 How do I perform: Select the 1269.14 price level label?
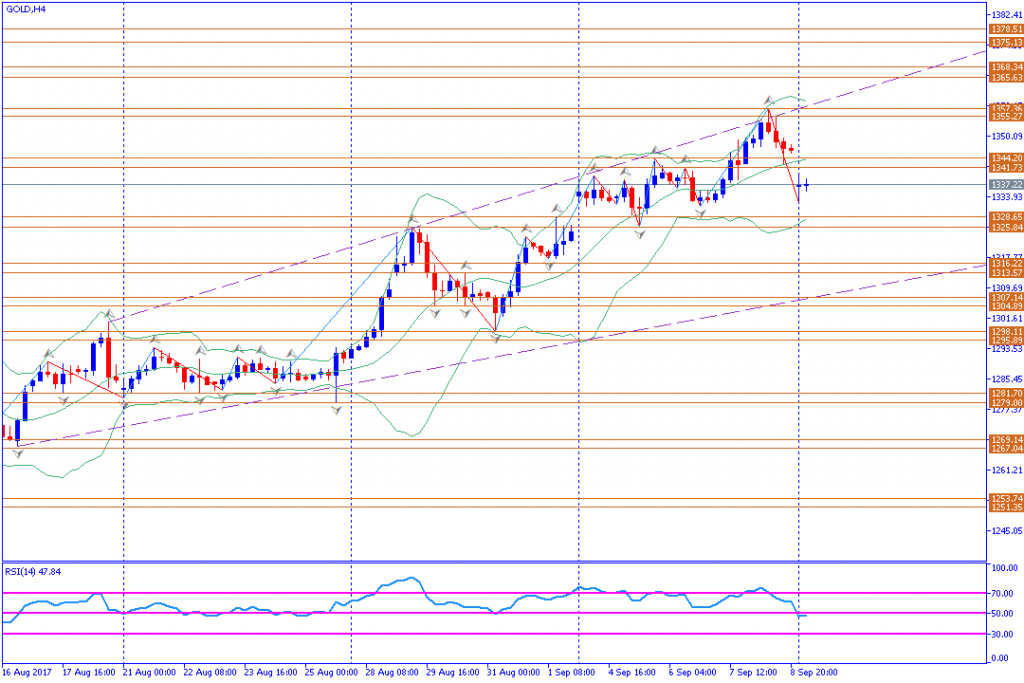tap(1006, 440)
